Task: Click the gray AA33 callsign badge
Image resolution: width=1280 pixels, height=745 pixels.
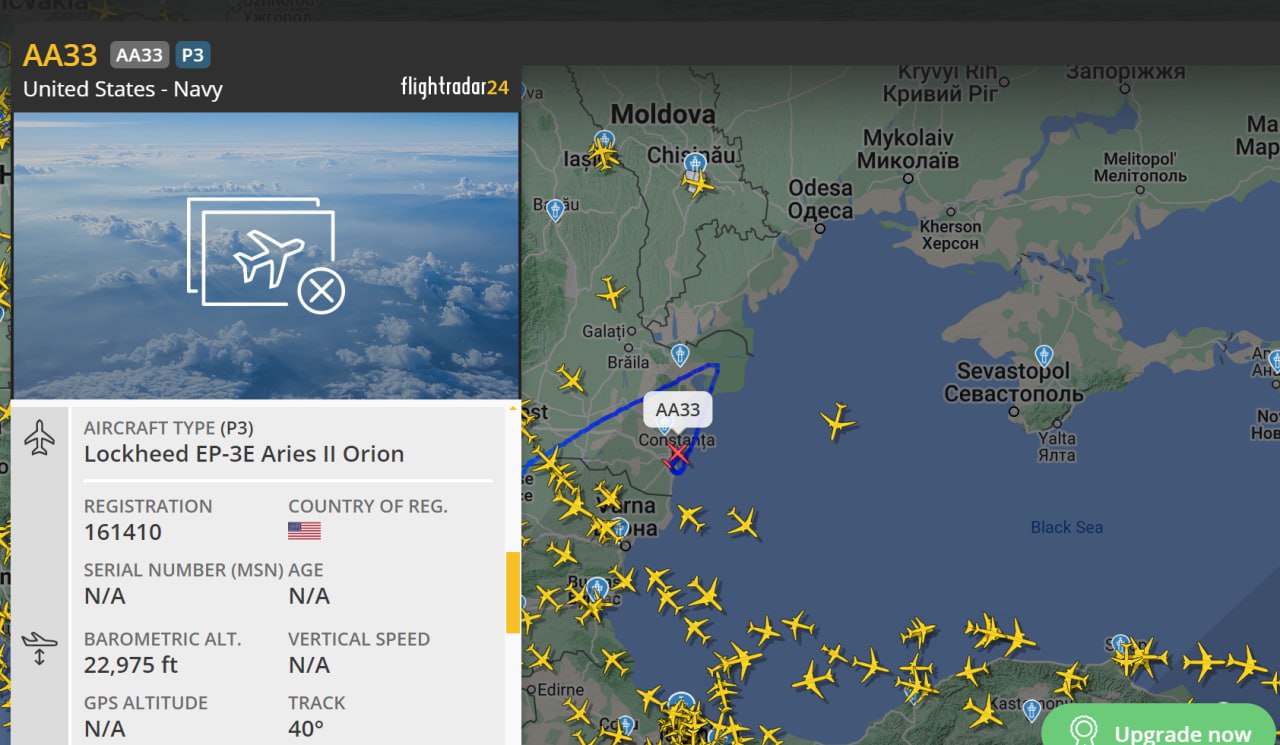Action: click(139, 55)
